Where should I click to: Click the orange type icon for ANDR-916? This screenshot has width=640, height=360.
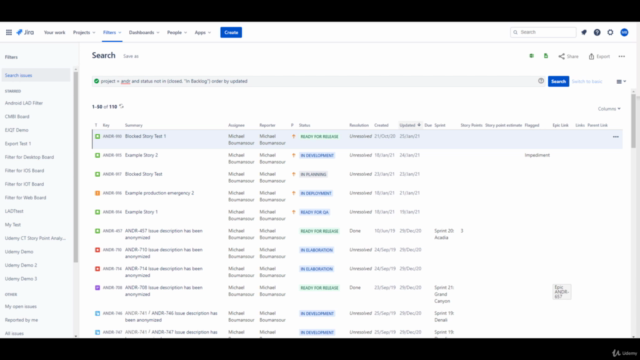pos(98,193)
